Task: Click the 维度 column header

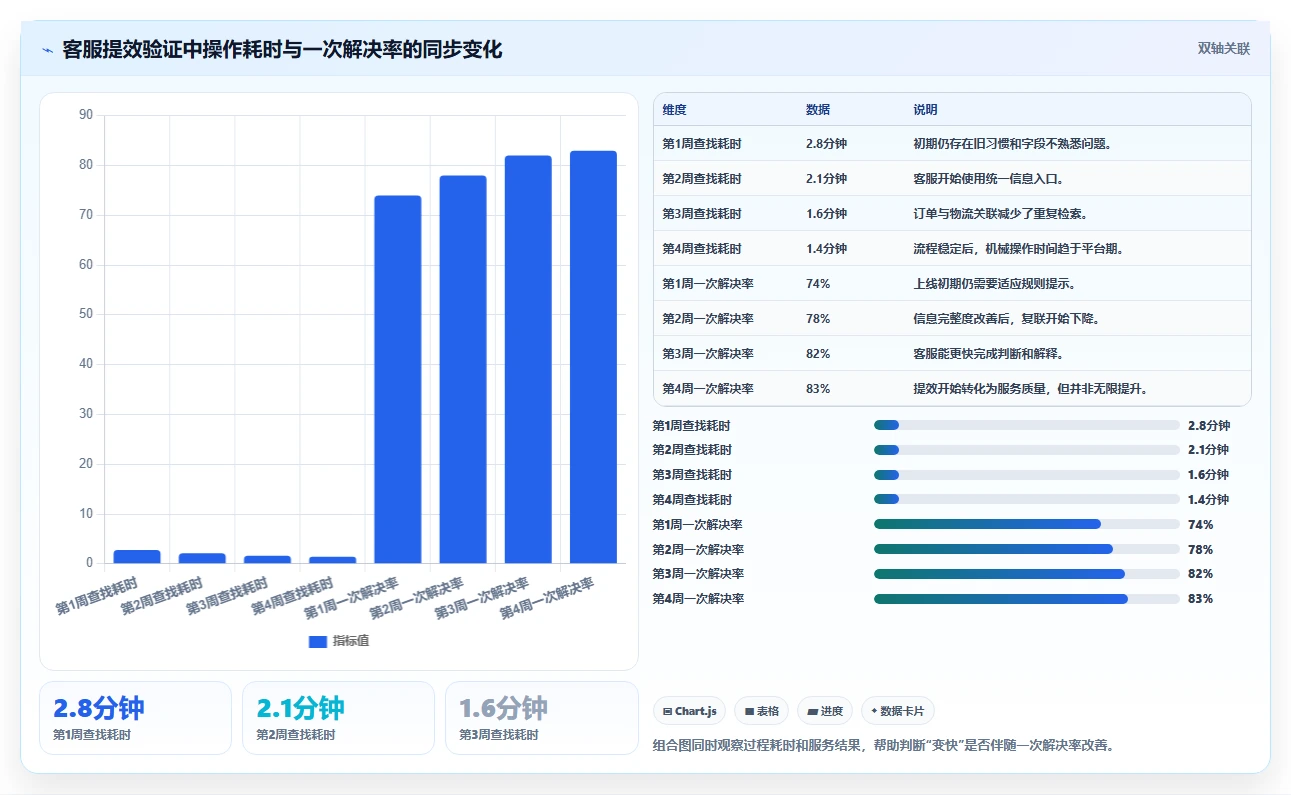Action: [675, 110]
